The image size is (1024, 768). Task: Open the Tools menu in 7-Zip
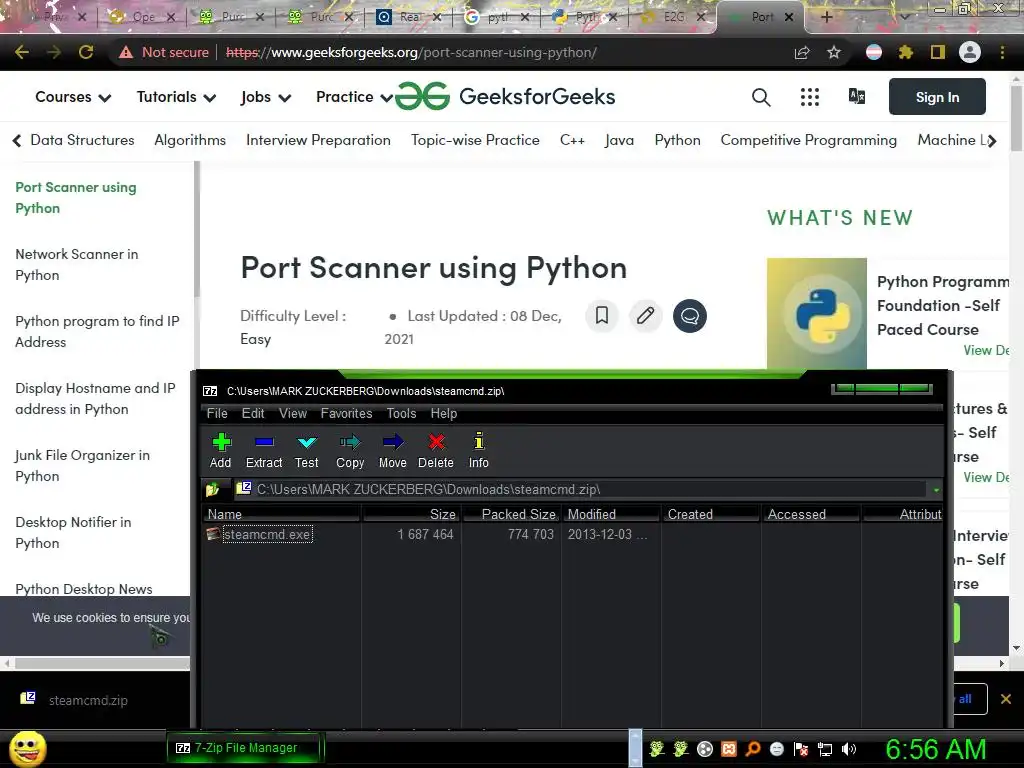click(401, 413)
